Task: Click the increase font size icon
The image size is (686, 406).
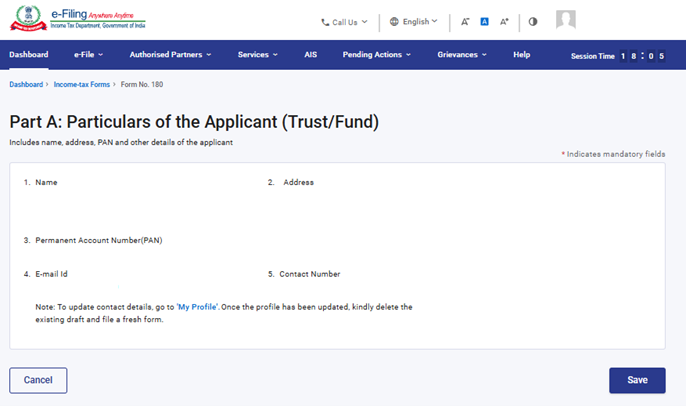Action: tap(504, 21)
